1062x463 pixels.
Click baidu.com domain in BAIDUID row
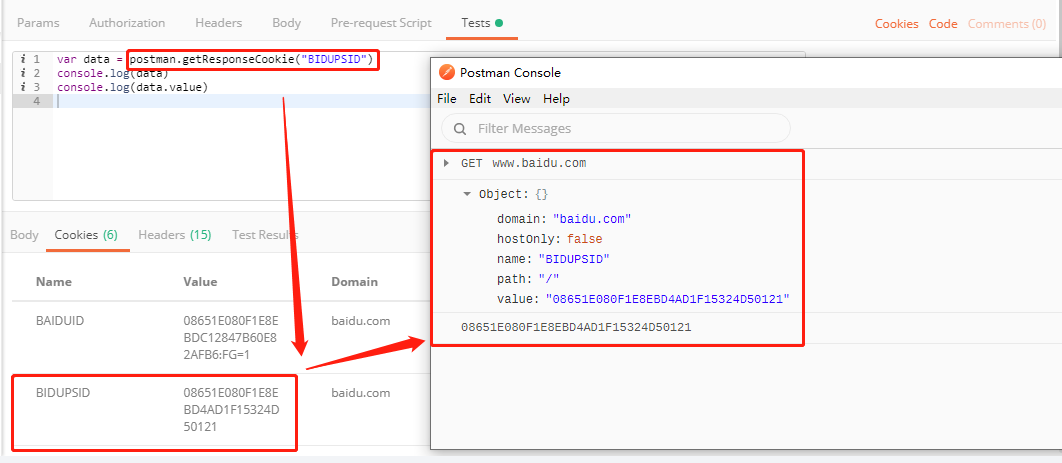[361, 321]
